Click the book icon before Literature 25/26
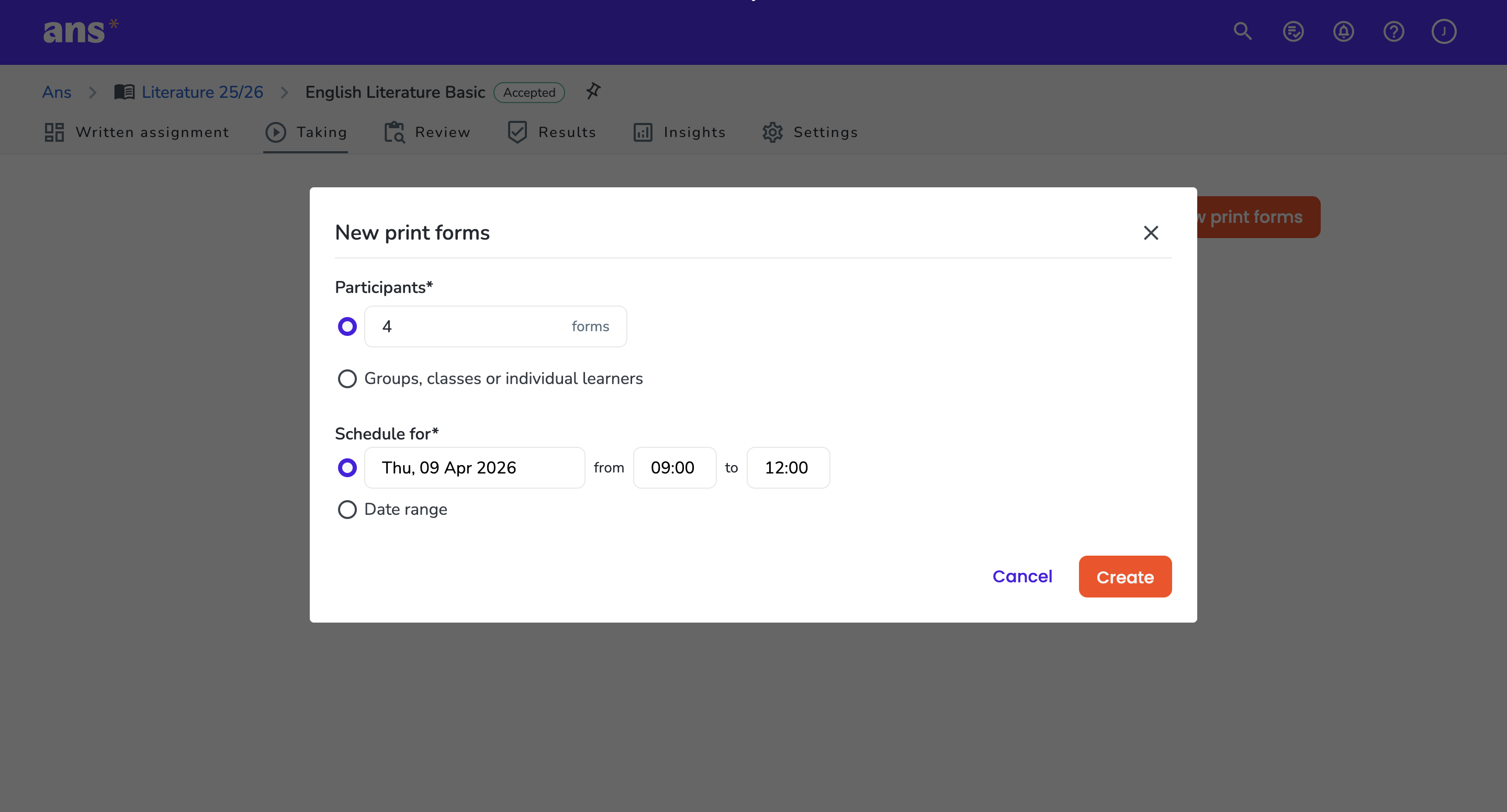The image size is (1507, 812). 124,92
